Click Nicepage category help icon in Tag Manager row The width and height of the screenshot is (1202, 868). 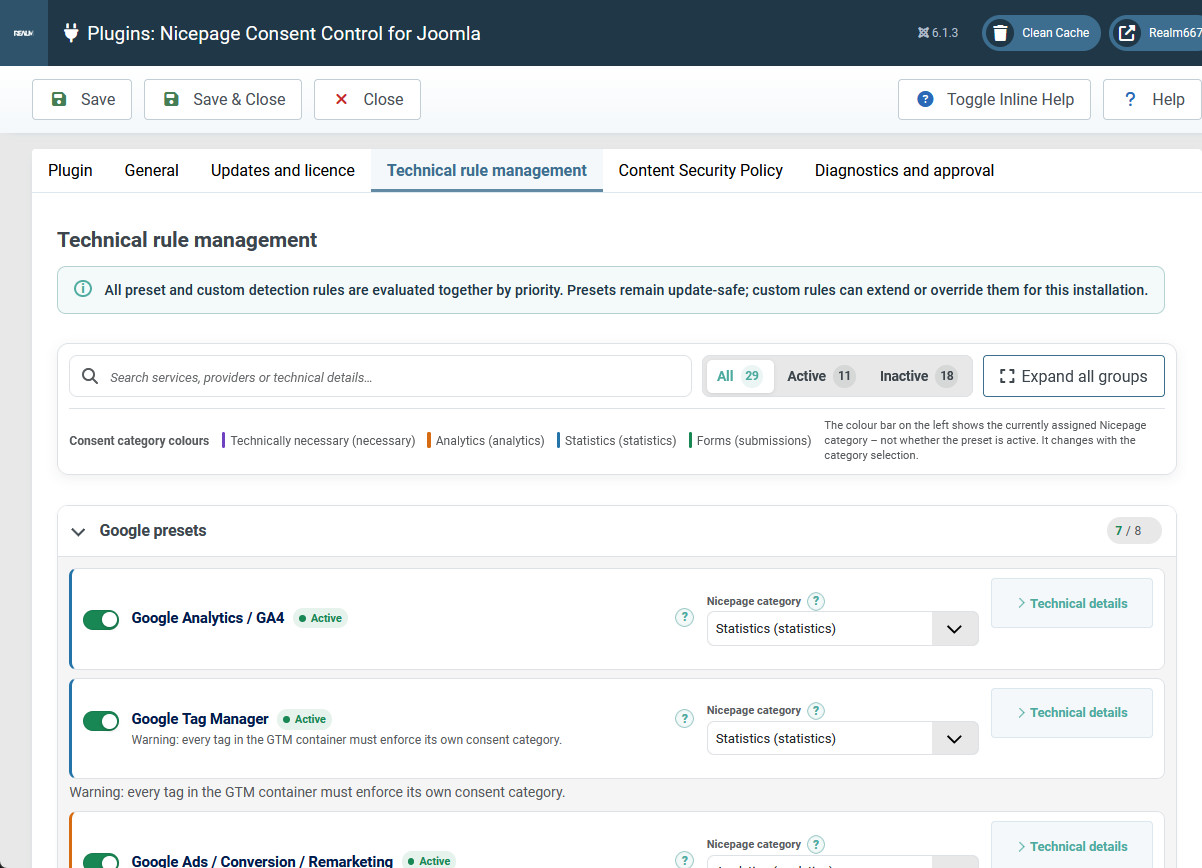(816, 710)
